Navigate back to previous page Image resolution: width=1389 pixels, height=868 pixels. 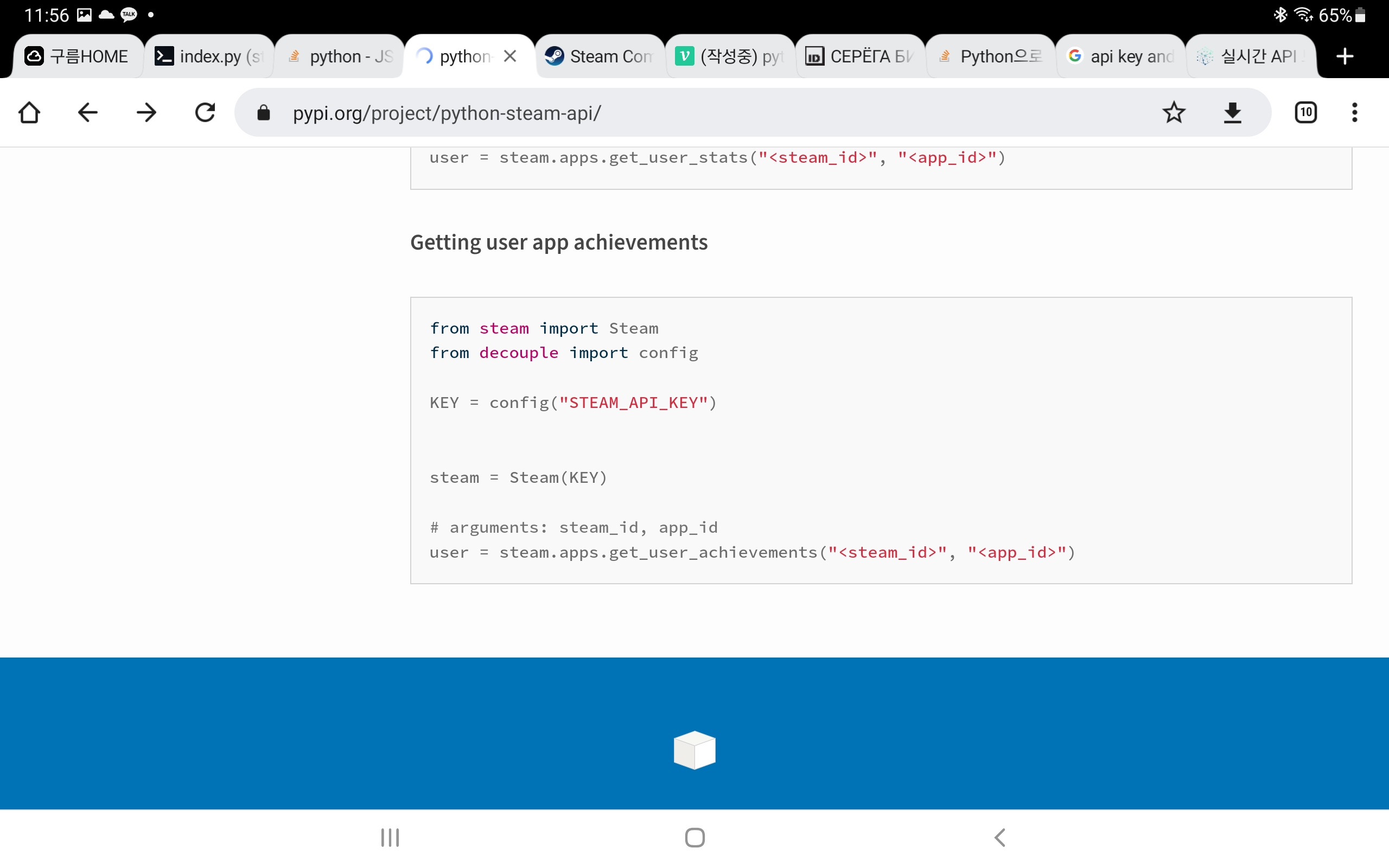88,112
